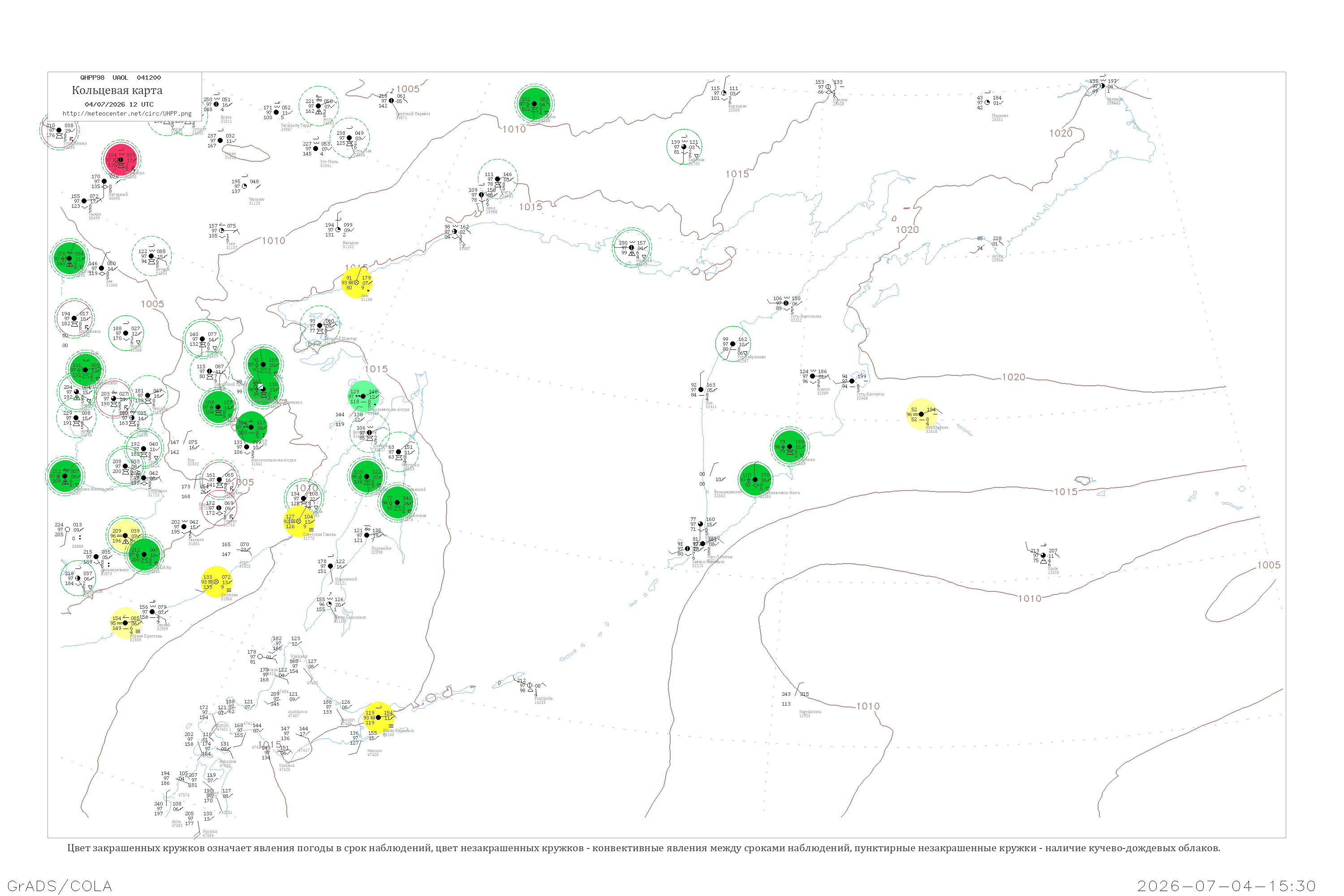1344x896 pixels.
Task: Select the 1015 isobar label near Арка station
Action: [x=530, y=207]
